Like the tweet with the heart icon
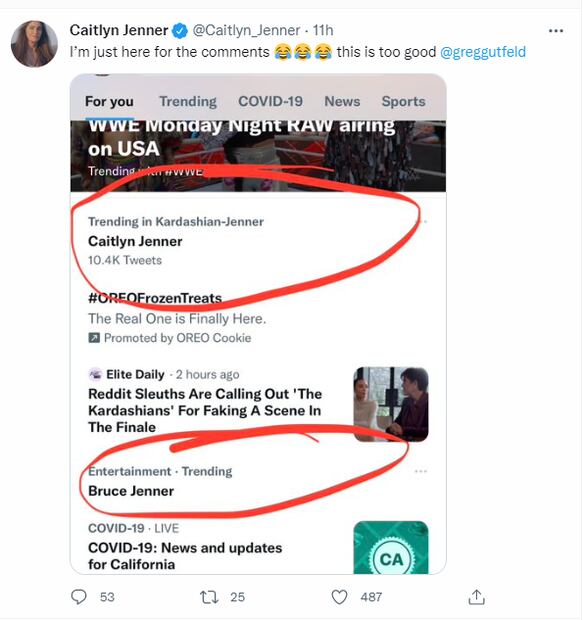 [339, 597]
